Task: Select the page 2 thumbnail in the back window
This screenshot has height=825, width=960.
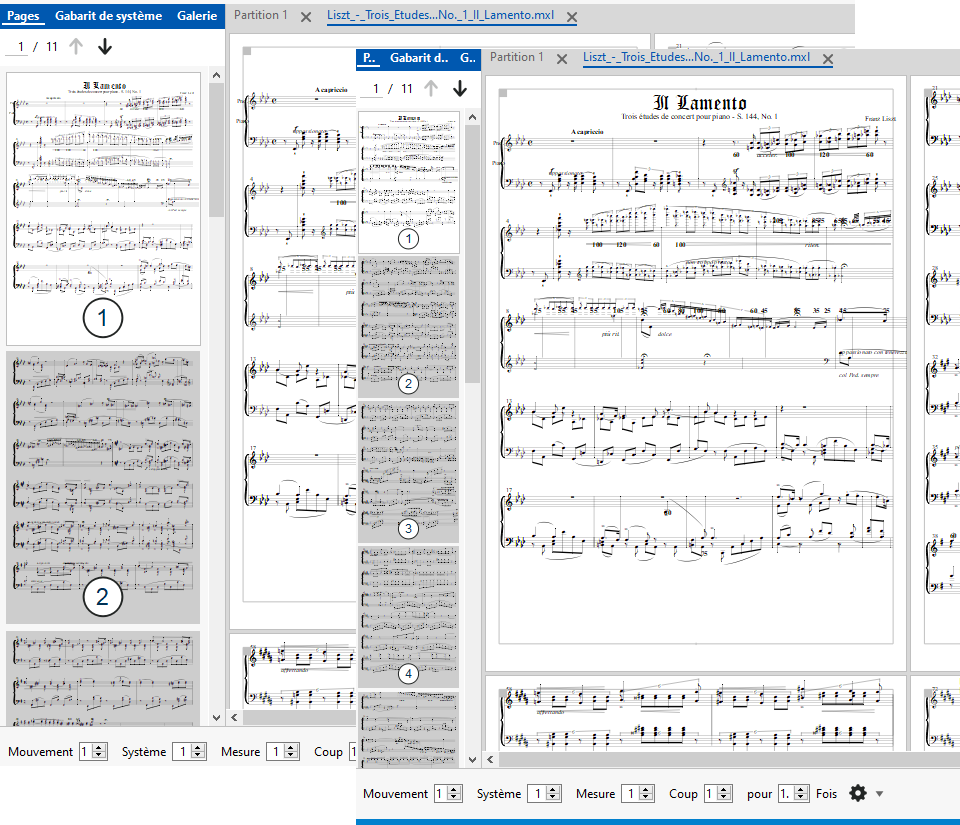Action: [x=103, y=487]
